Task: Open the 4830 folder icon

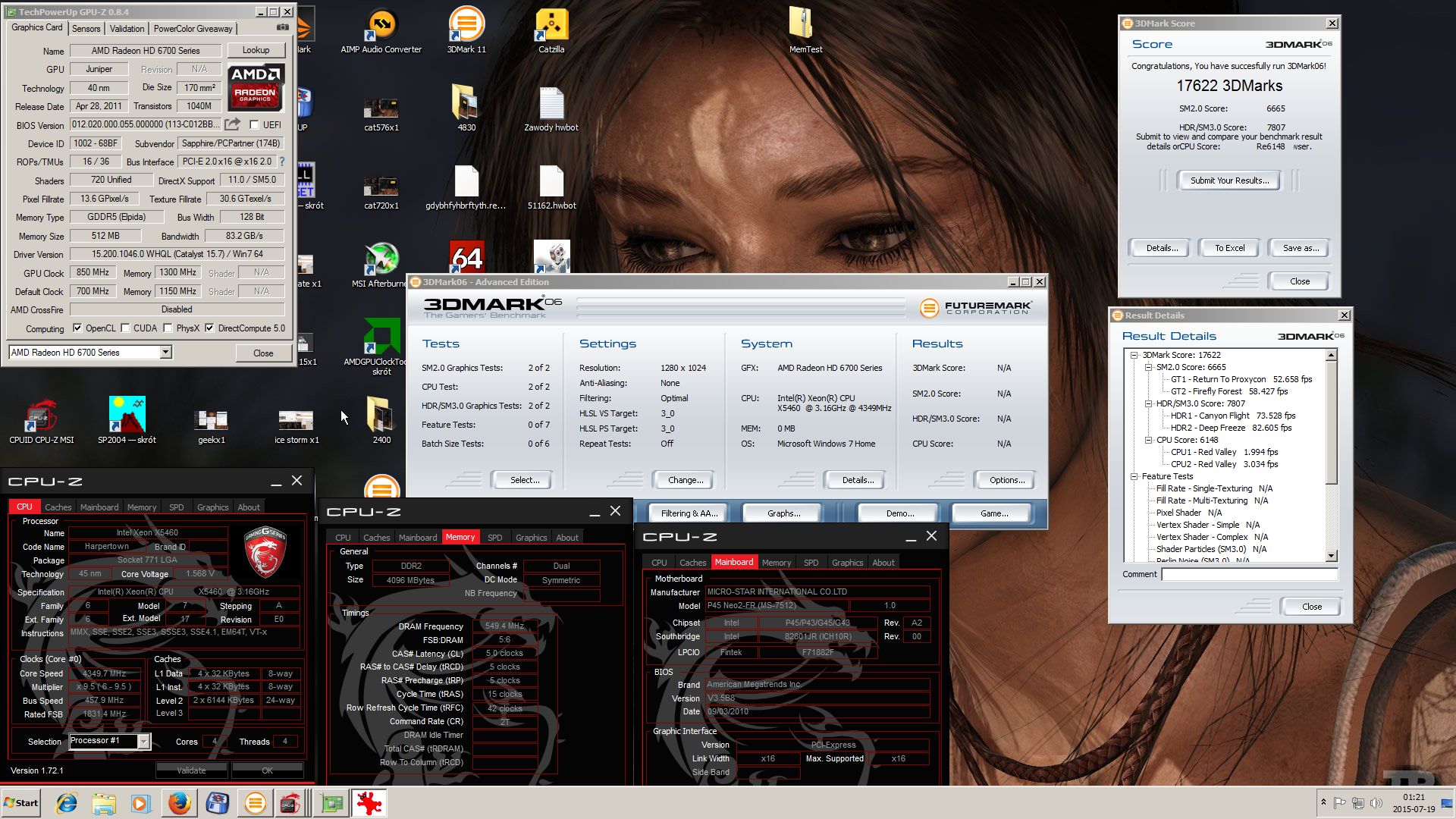Action: click(466, 108)
